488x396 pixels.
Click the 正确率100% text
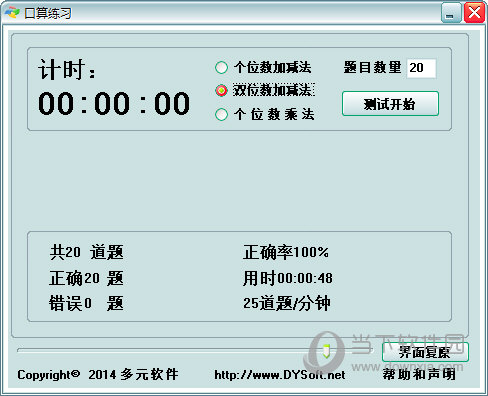(286, 252)
